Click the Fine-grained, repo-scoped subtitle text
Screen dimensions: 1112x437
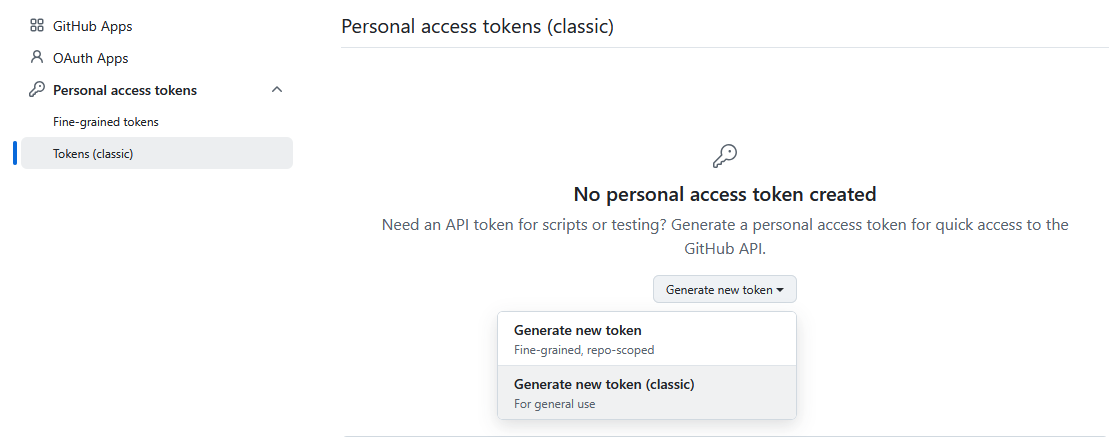click(x=584, y=350)
